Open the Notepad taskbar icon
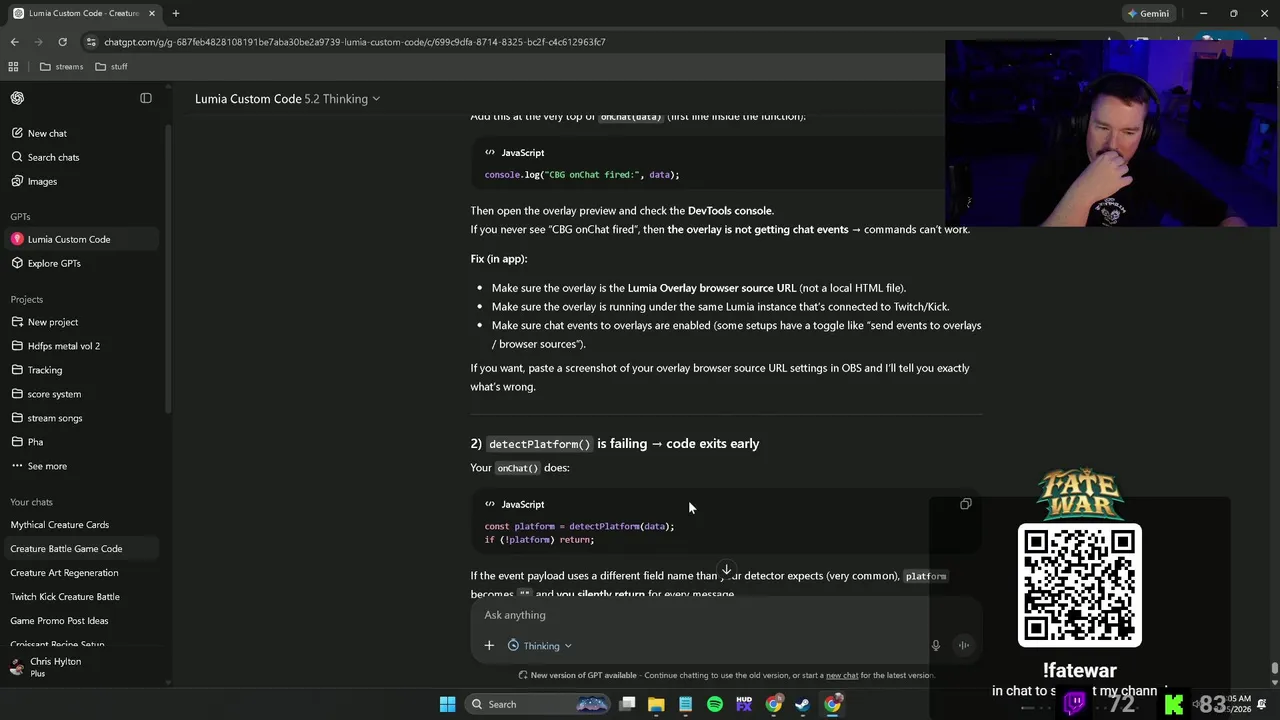 point(685,704)
